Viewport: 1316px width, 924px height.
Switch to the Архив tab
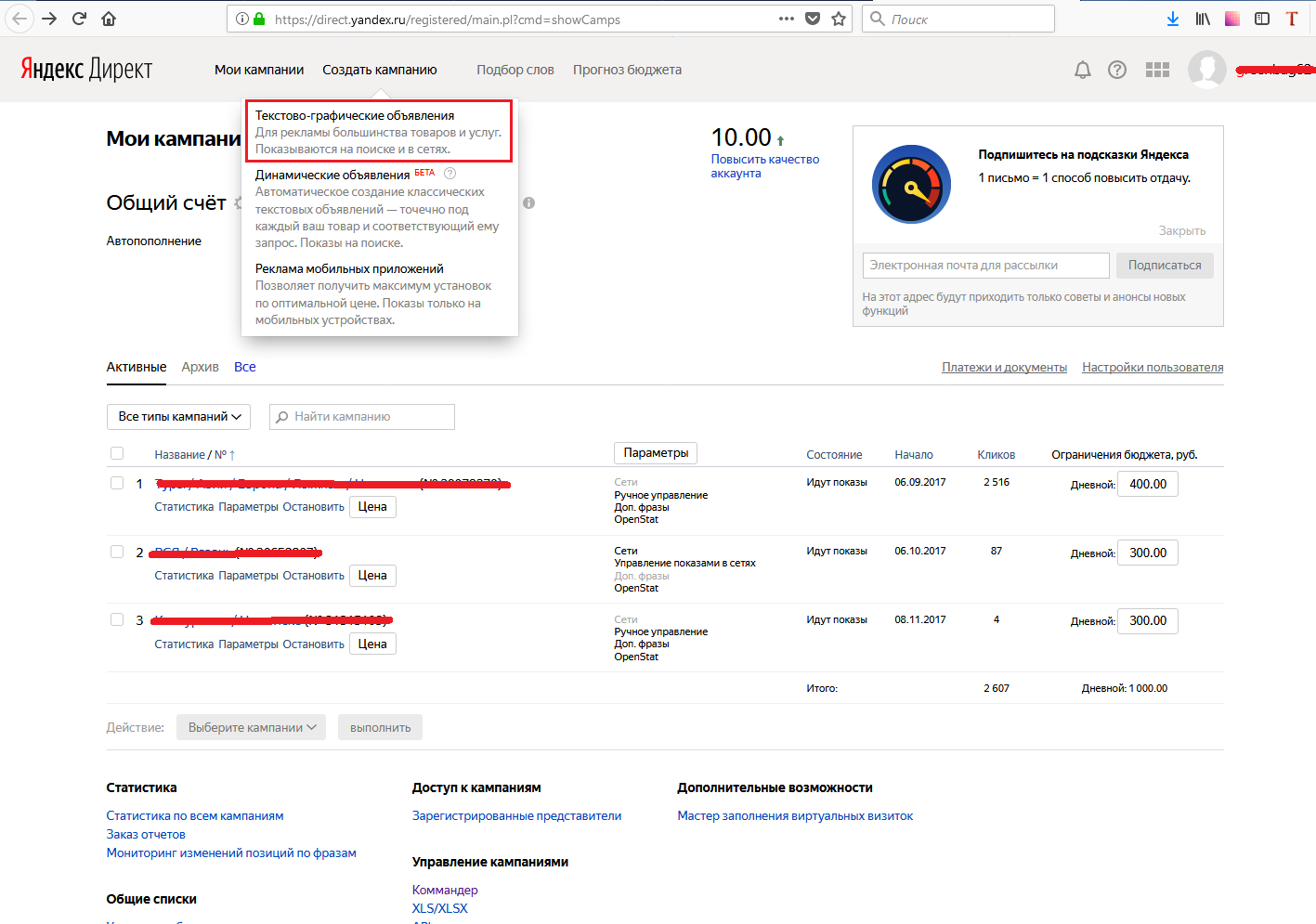coord(201,367)
